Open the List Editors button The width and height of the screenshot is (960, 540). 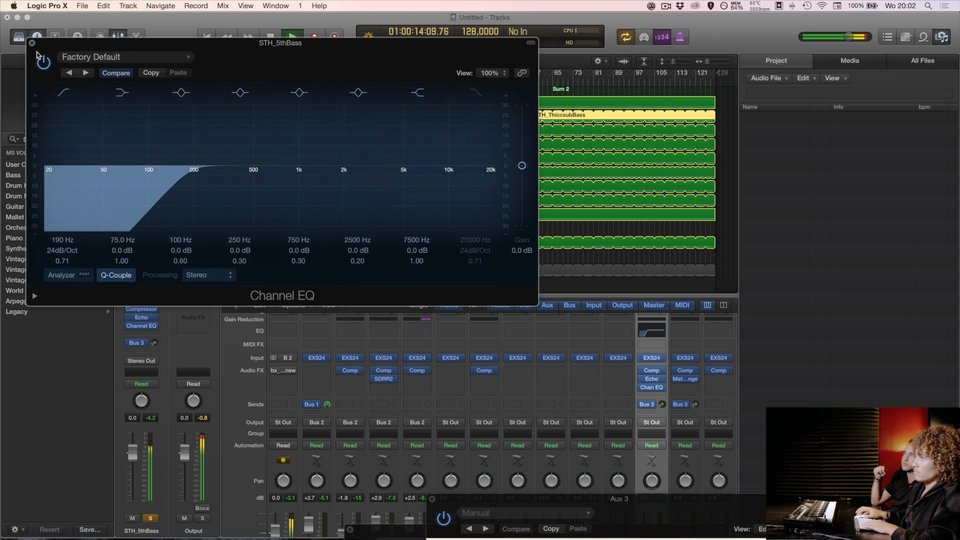point(887,37)
